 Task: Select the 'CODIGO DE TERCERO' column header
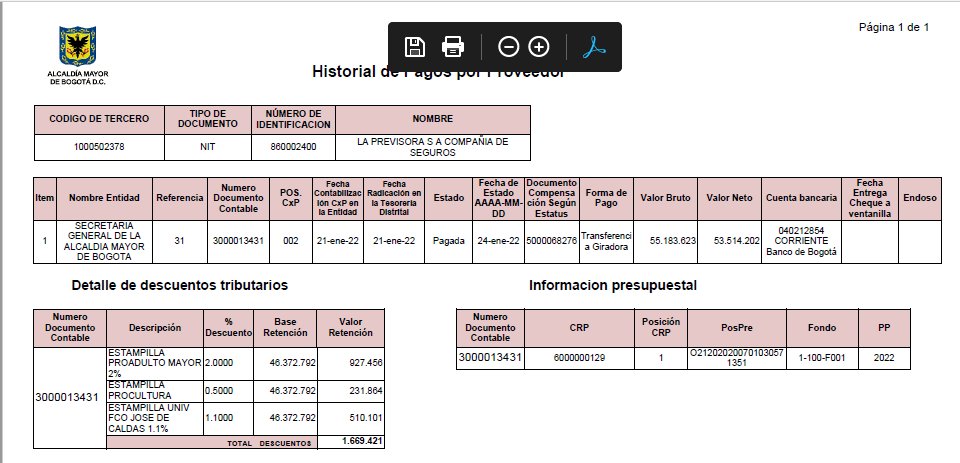click(99, 119)
